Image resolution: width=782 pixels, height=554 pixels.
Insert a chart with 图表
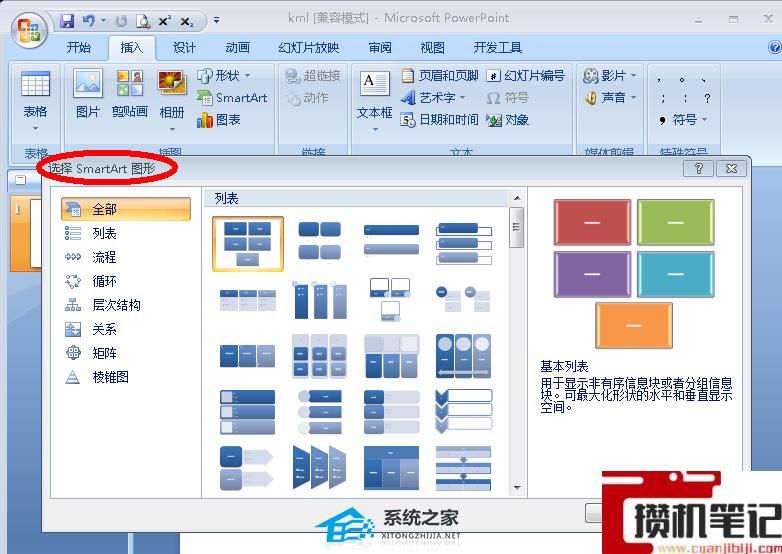218,120
